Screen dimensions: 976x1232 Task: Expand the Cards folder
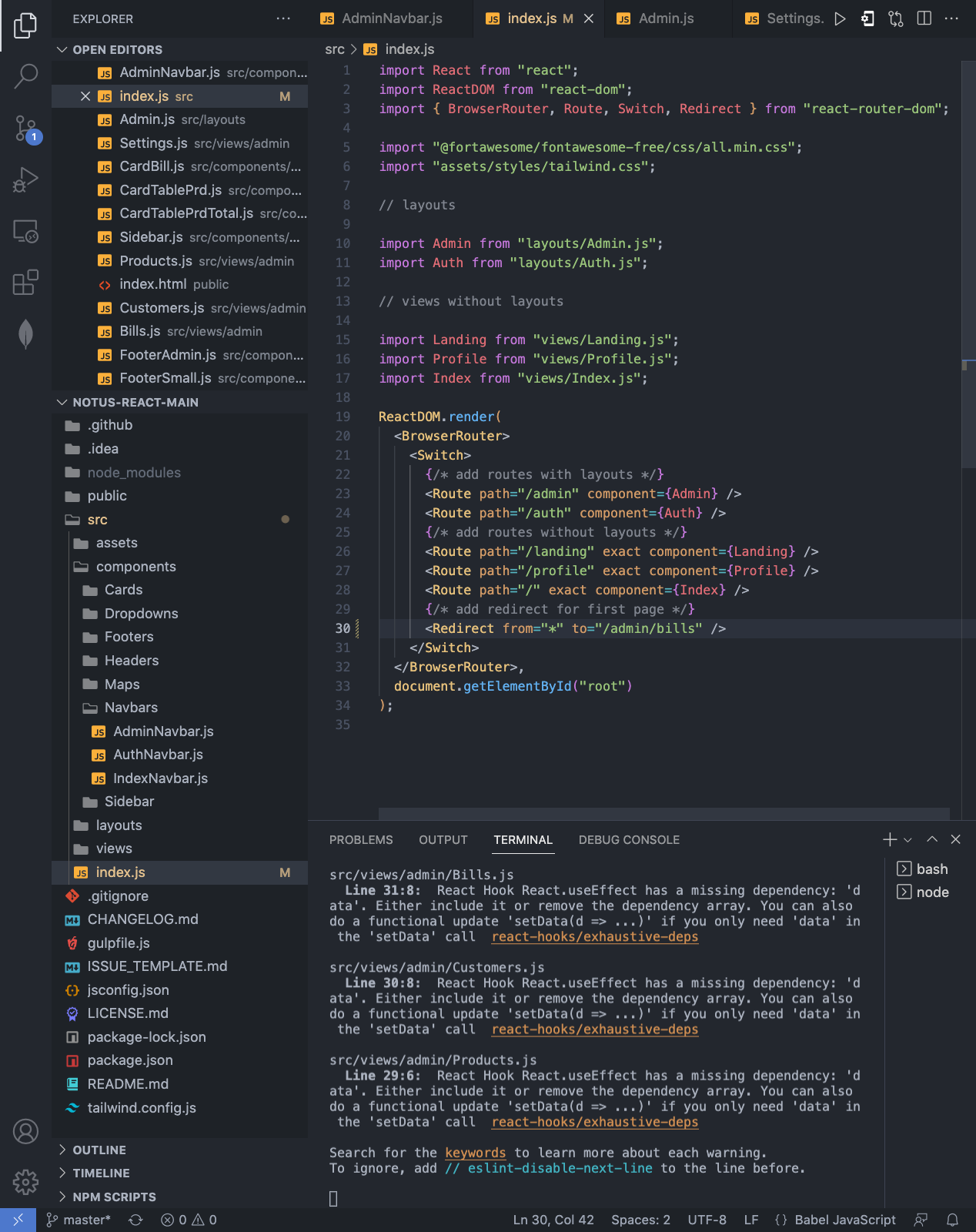[x=179, y=590]
